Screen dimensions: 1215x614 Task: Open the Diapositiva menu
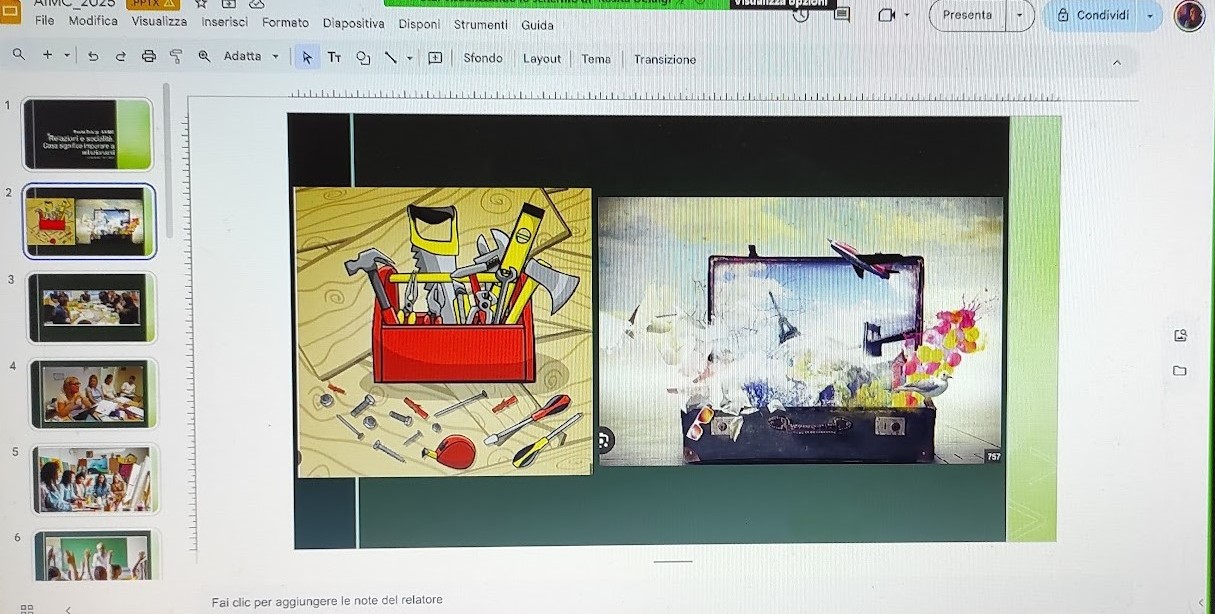point(353,23)
